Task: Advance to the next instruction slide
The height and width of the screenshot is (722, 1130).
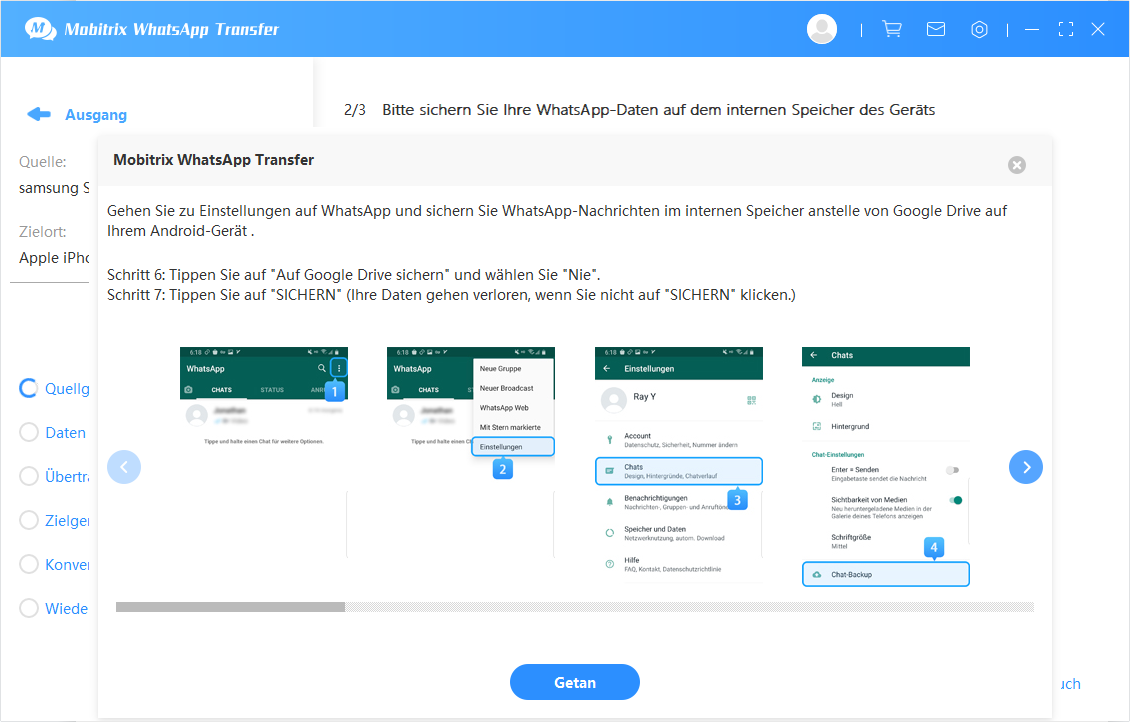Action: coord(1026,467)
